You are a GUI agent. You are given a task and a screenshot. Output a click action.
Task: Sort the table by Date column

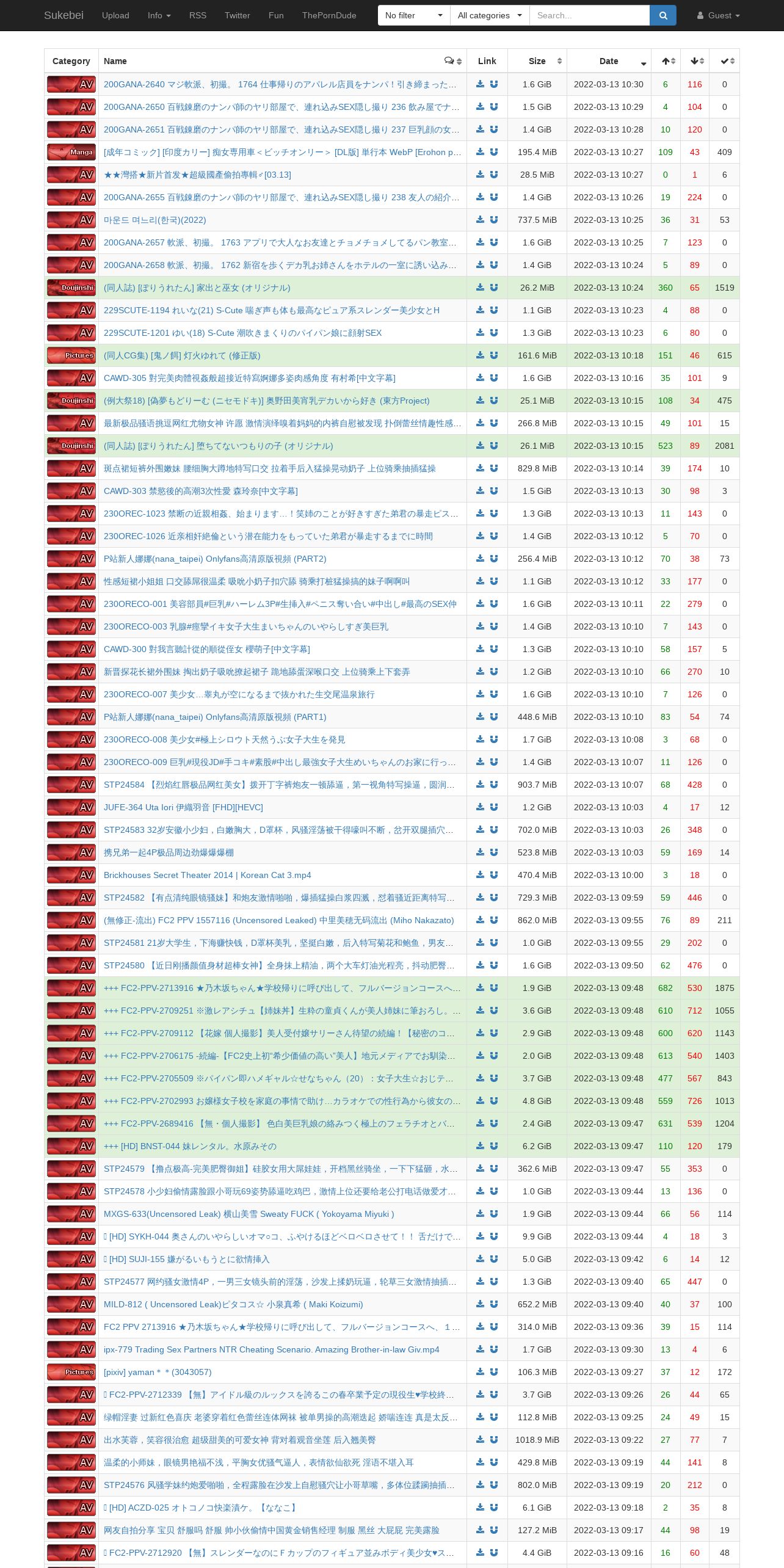coord(609,61)
